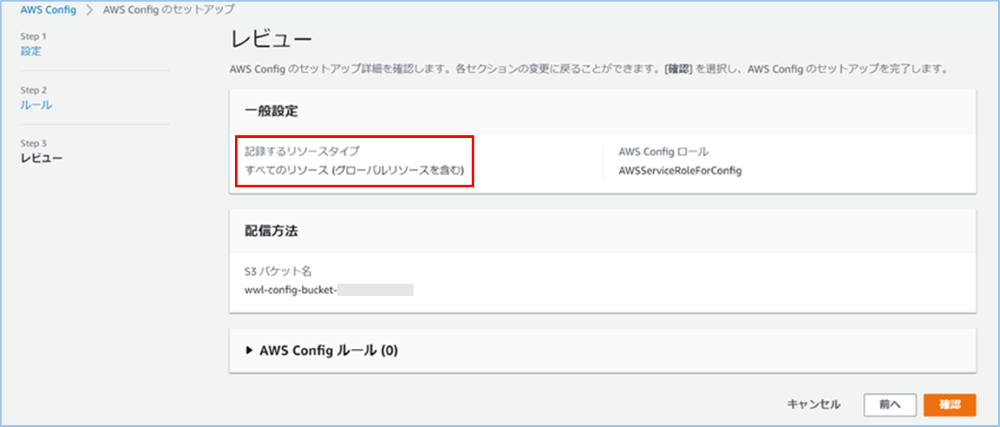Open the AWS Config breadcrumb link

tap(48, 9)
